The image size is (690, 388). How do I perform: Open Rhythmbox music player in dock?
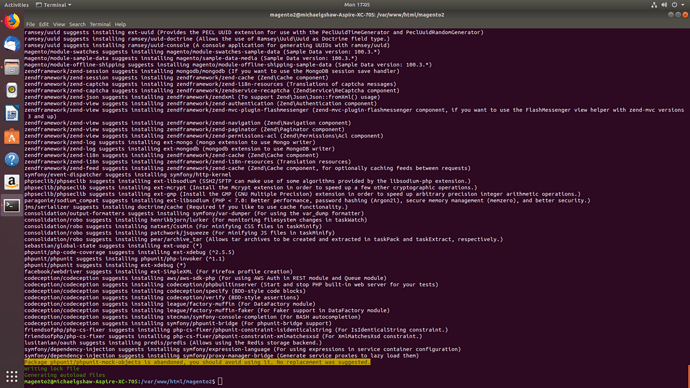pyautogui.click(x=12, y=90)
